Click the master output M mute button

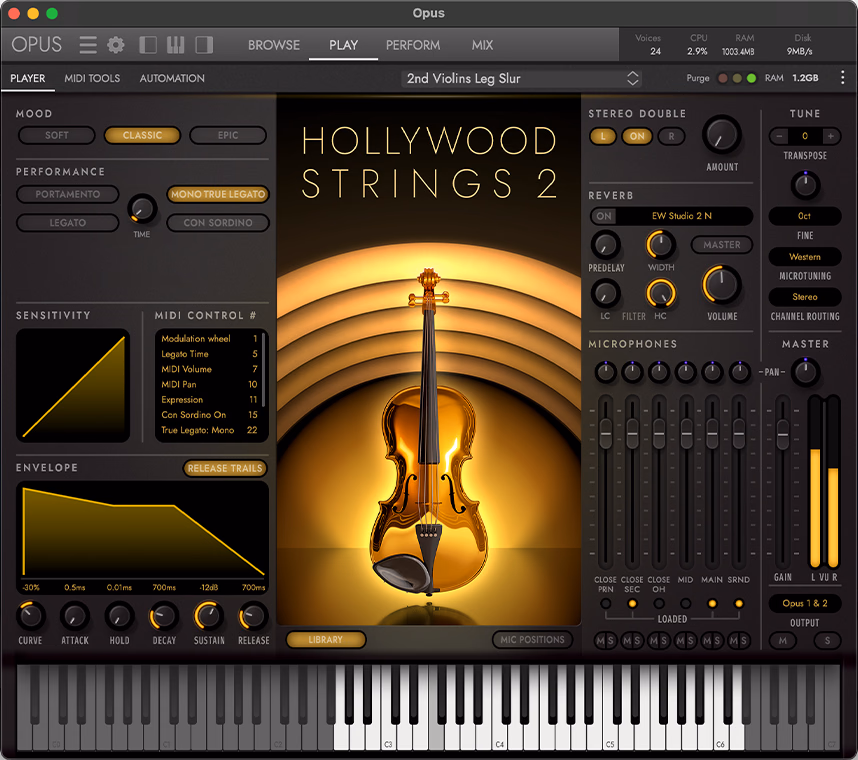coord(783,641)
